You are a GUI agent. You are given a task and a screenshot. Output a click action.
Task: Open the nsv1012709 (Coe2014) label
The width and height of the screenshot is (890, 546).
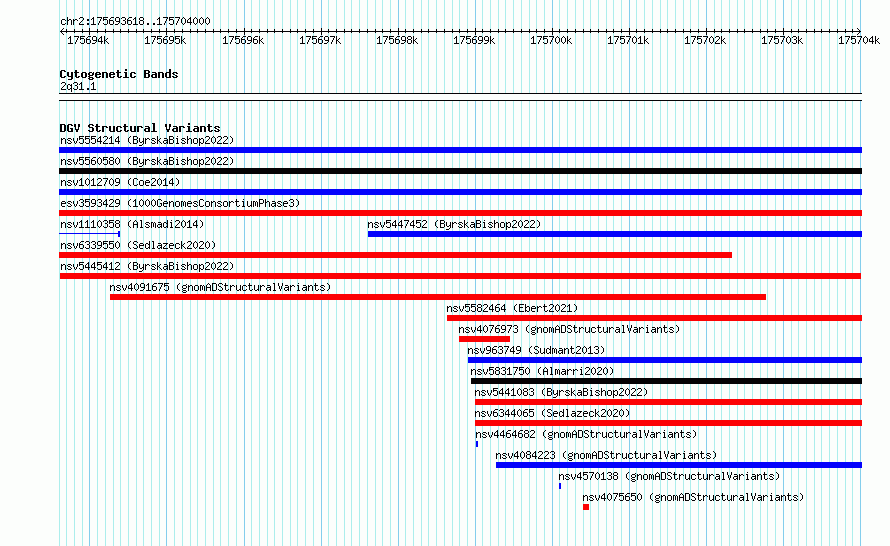[x=120, y=182]
